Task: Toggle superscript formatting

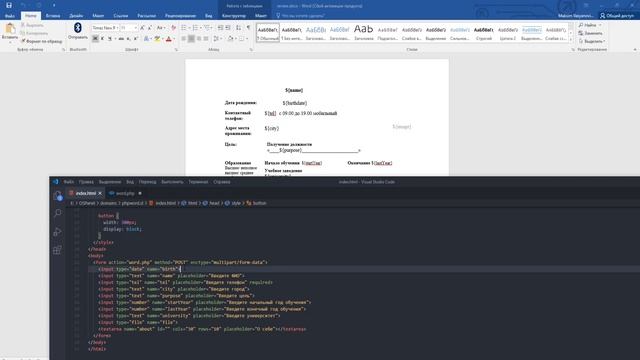Action: 136,38
